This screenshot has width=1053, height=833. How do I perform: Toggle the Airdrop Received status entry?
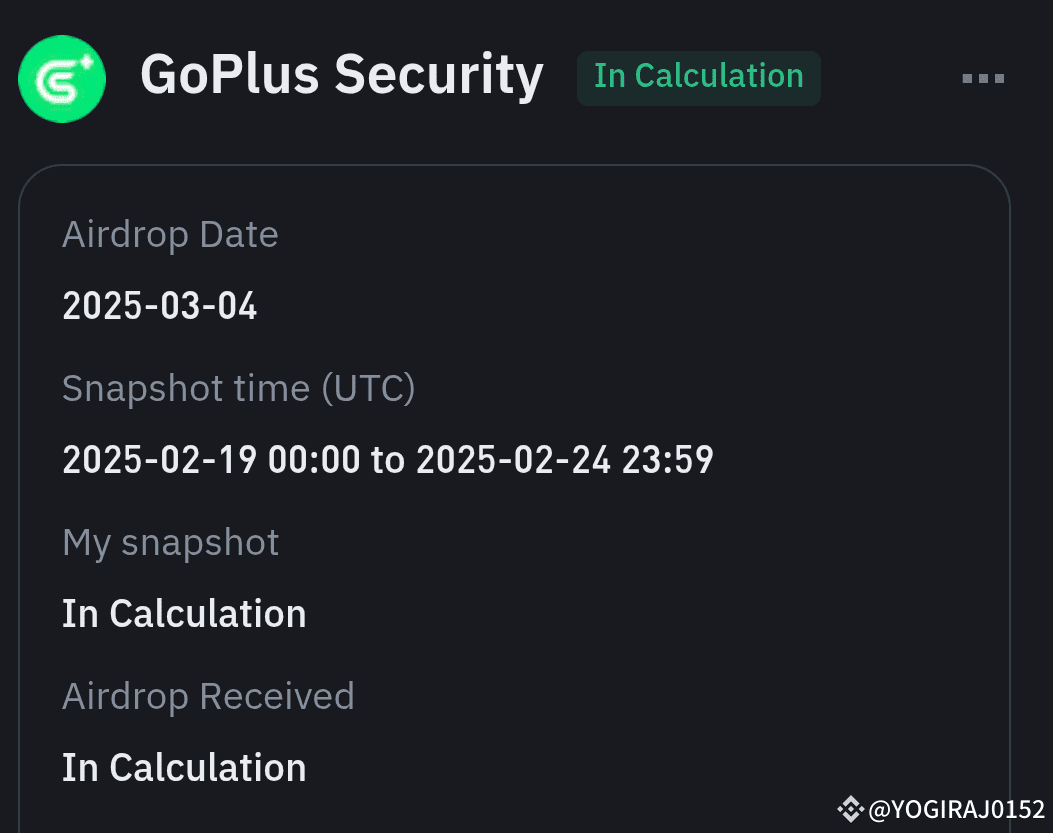tap(184, 767)
